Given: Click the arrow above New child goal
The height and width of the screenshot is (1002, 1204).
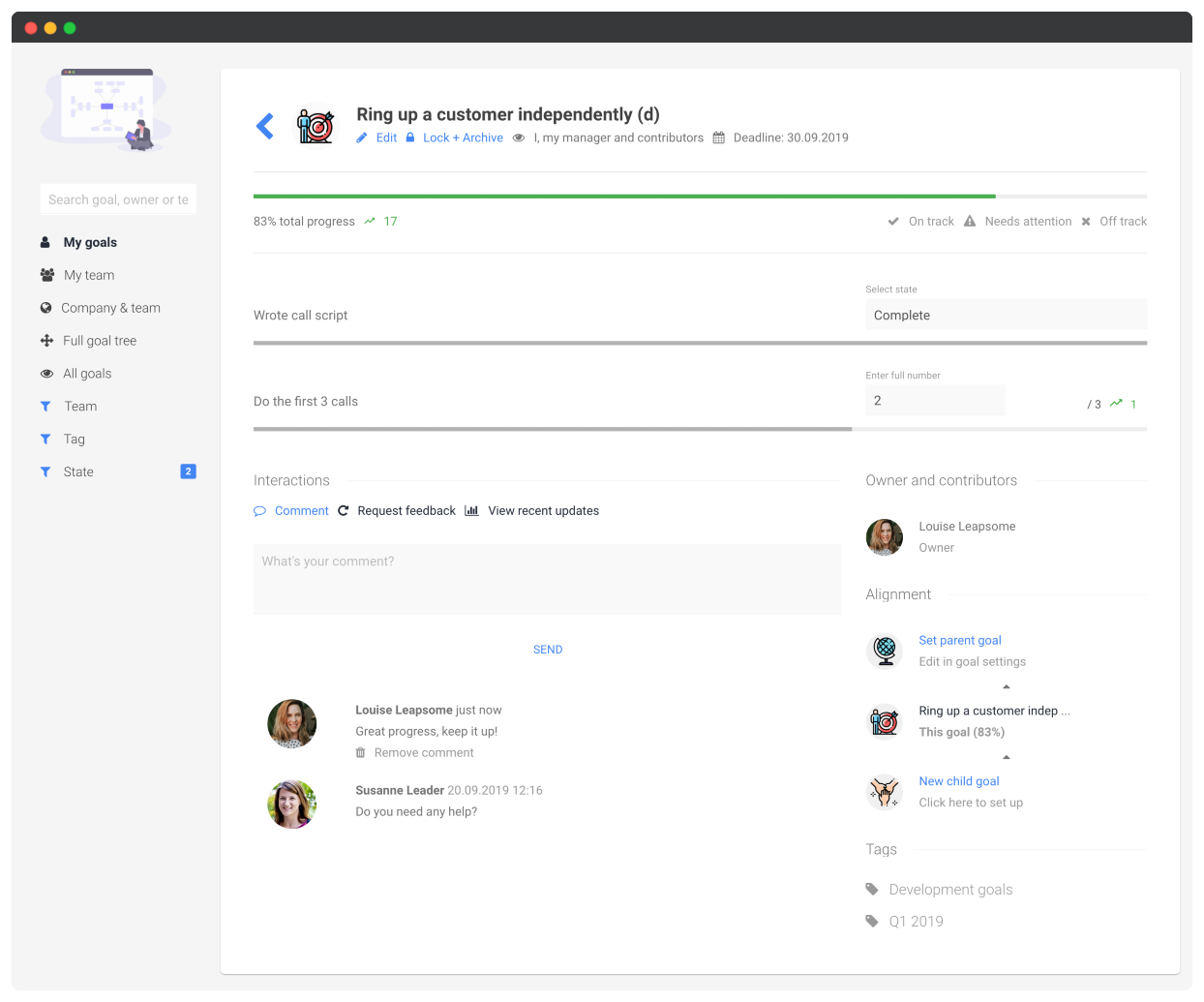Looking at the screenshot, I should pyautogui.click(x=1007, y=757).
